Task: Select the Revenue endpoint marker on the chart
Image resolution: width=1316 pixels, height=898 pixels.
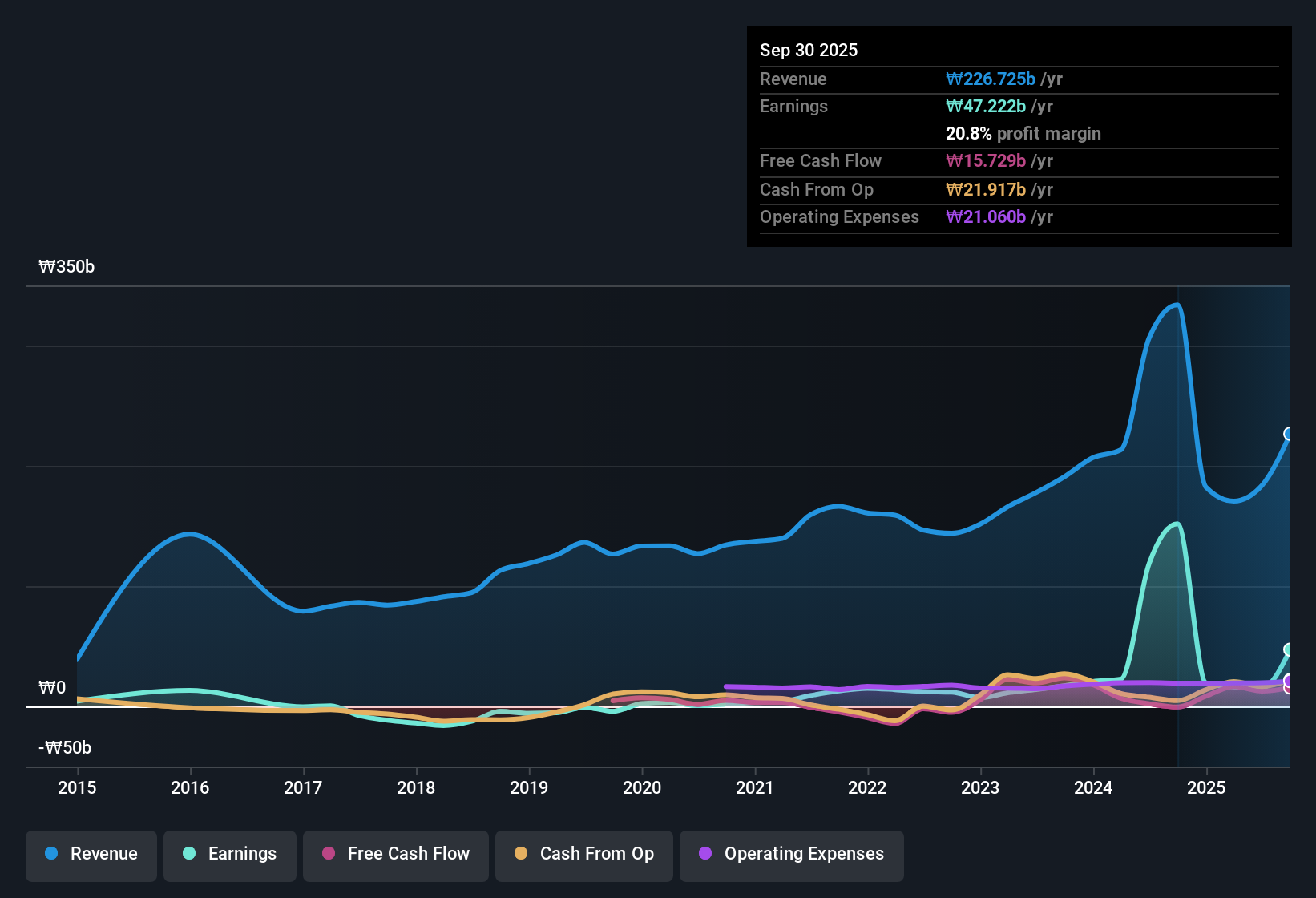Action: (x=1288, y=435)
